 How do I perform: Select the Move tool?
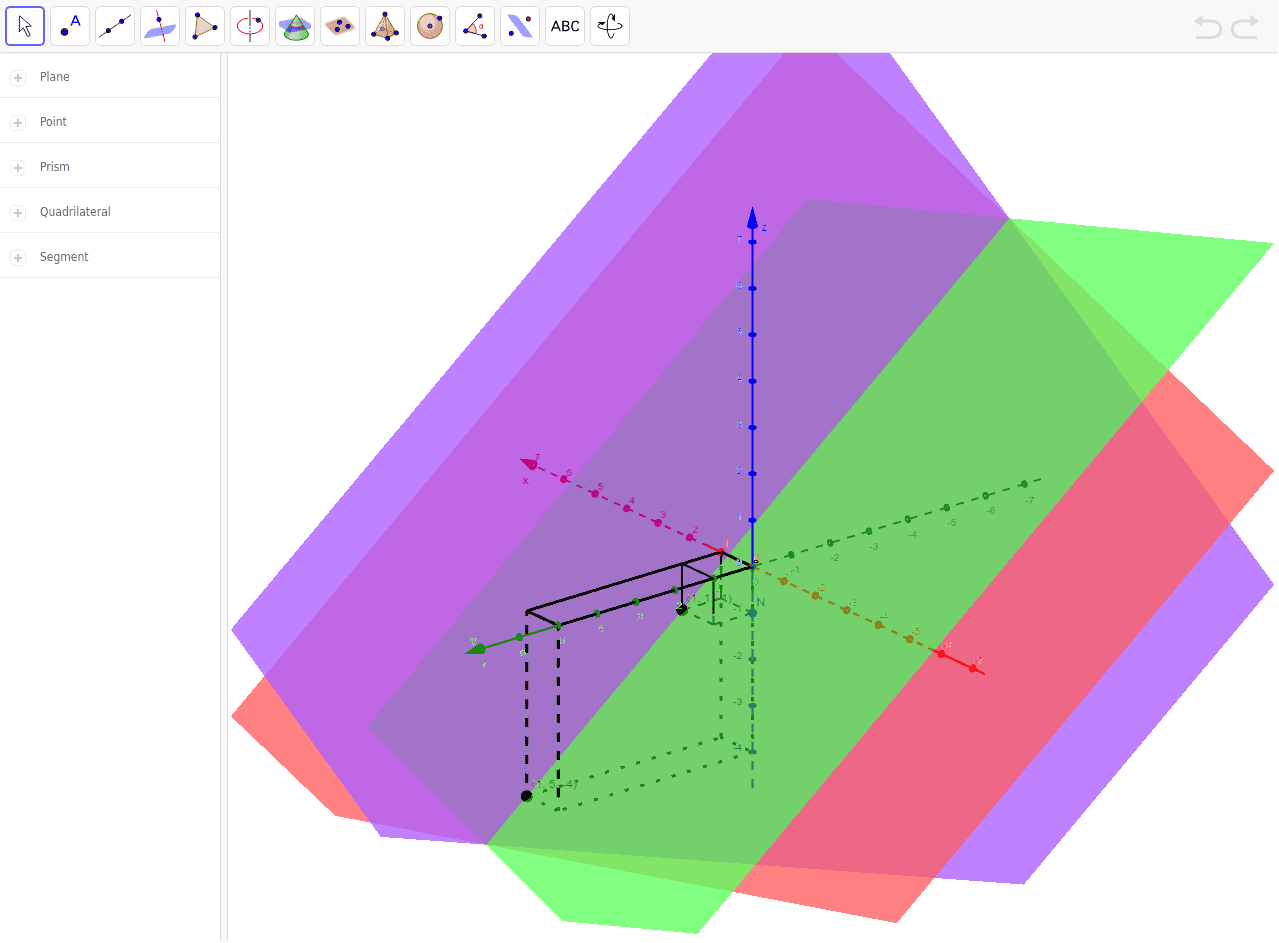tap(24, 25)
